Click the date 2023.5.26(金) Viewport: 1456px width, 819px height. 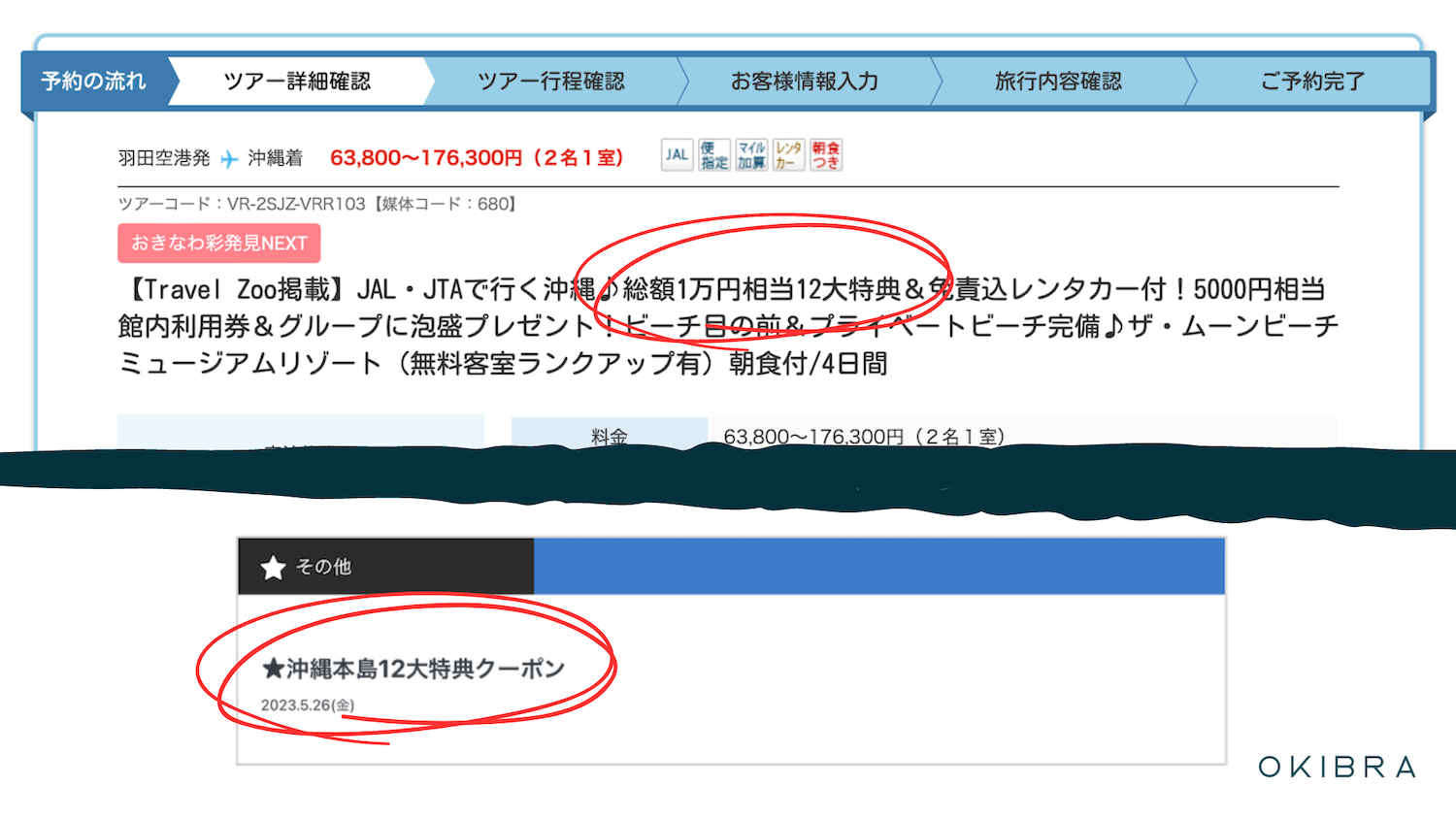coord(308,705)
